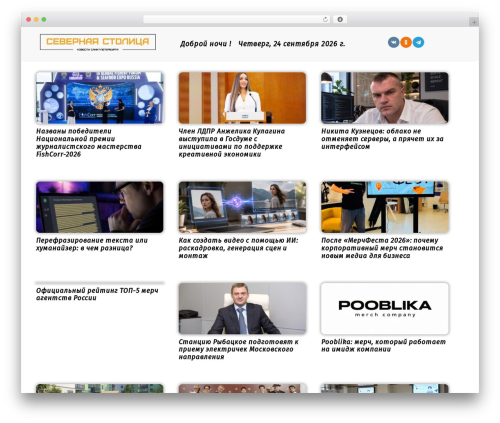Click the Северная Столица site logo
This screenshot has height=423, width=500.
click(98, 42)
